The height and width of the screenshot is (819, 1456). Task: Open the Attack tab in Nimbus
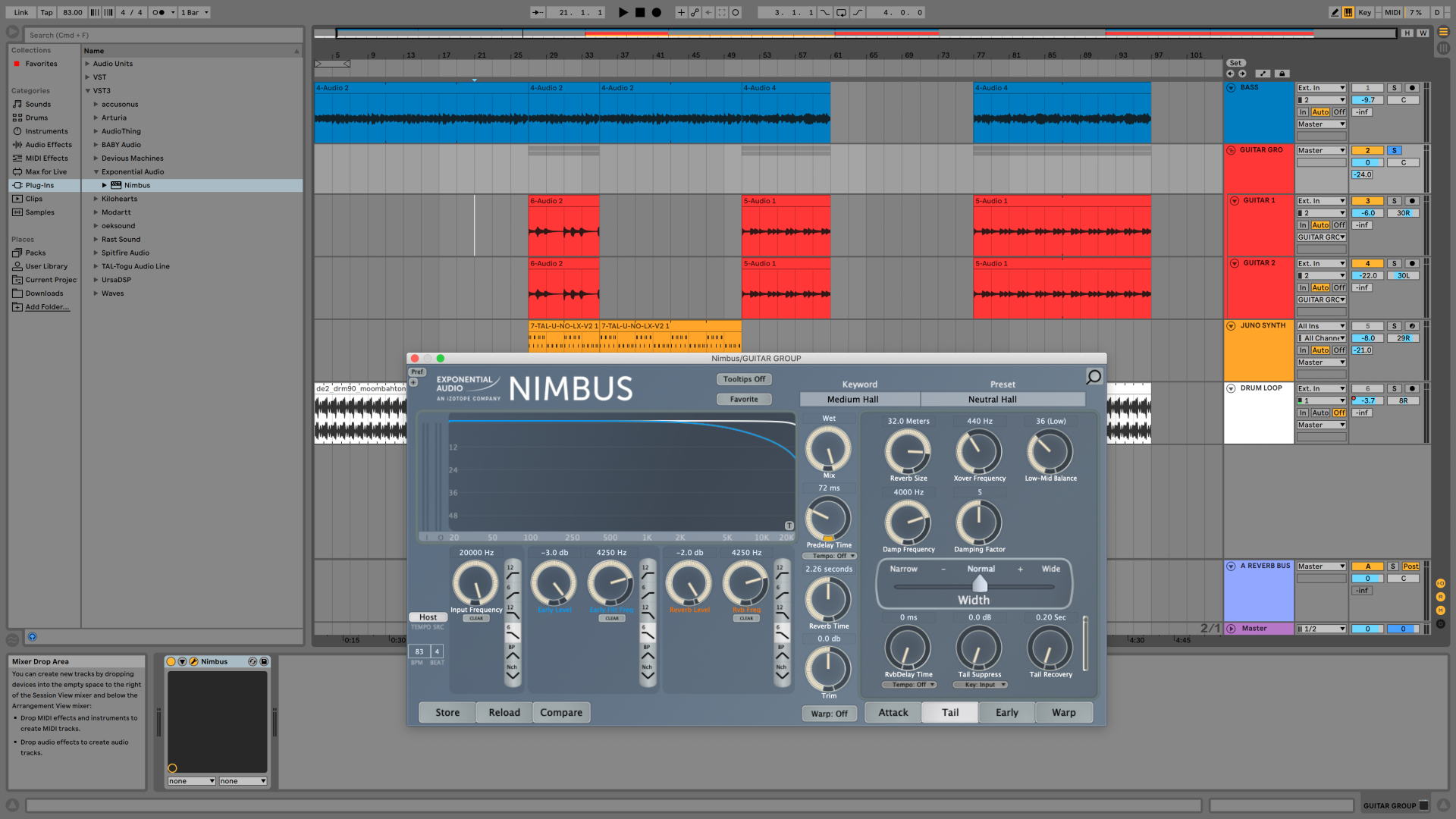tap(893, 712)
